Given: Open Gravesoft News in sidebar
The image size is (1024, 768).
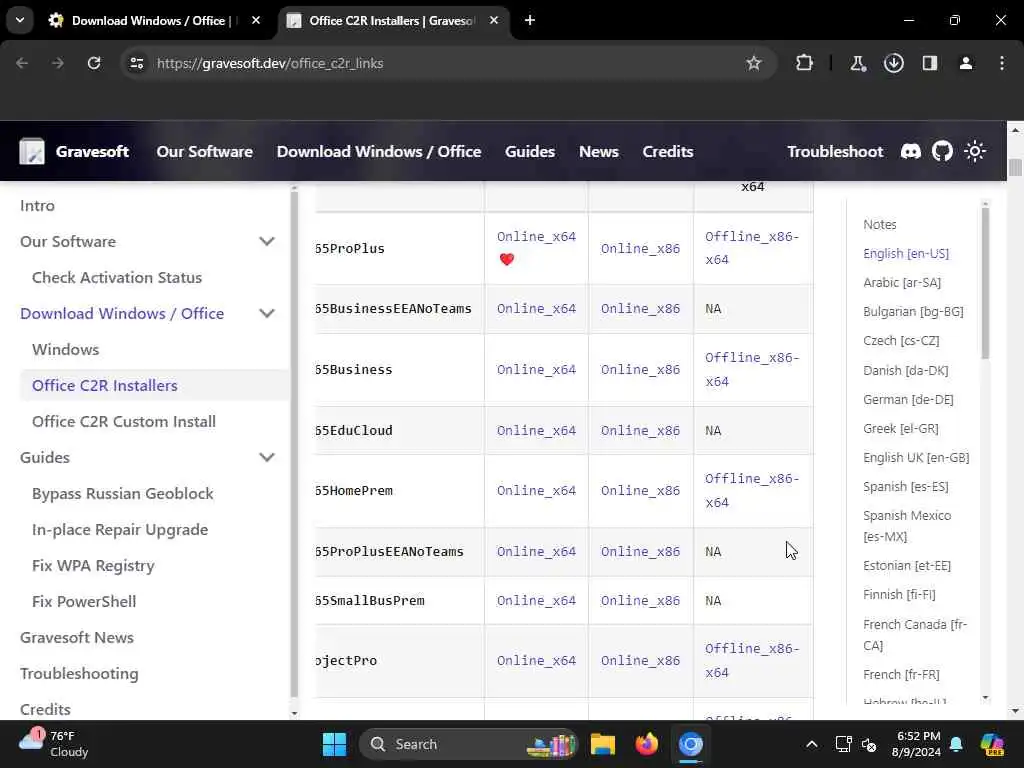Looking at the screenshot, I should point(76,637).
